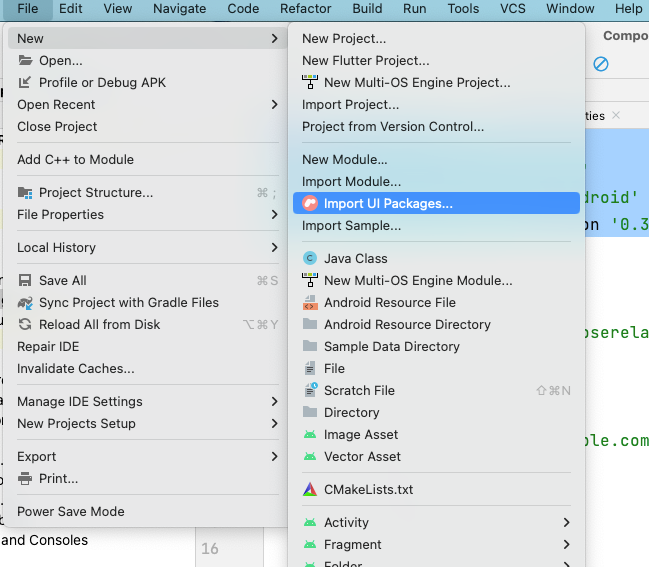Expand the New Projects Setup submenu arrow
The width and height of the screenshot is (649, 567).
point(274,423)
